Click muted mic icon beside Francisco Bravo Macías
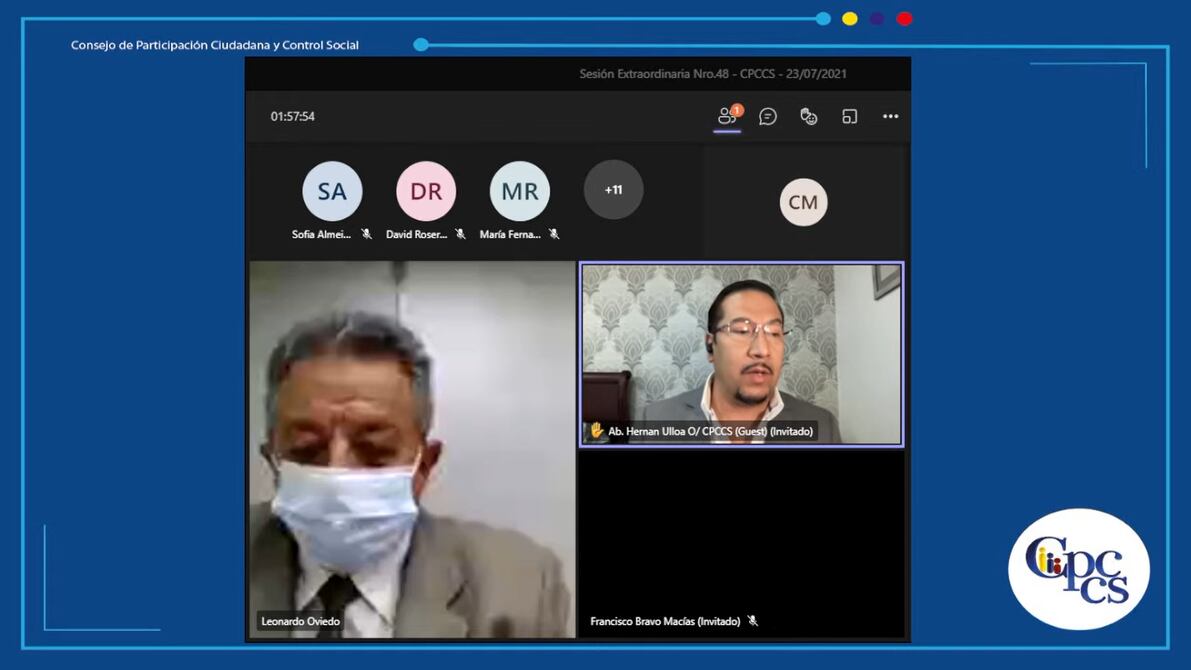 click(753, 621)
